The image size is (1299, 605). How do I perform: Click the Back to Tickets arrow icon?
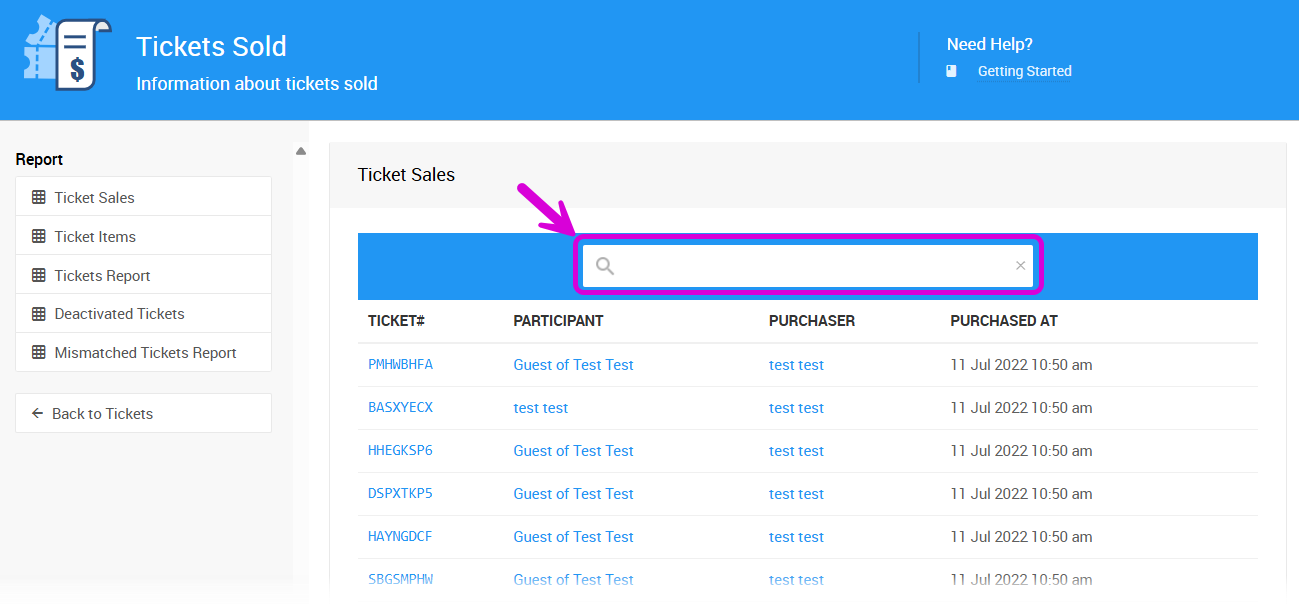[x=38, y=413]
